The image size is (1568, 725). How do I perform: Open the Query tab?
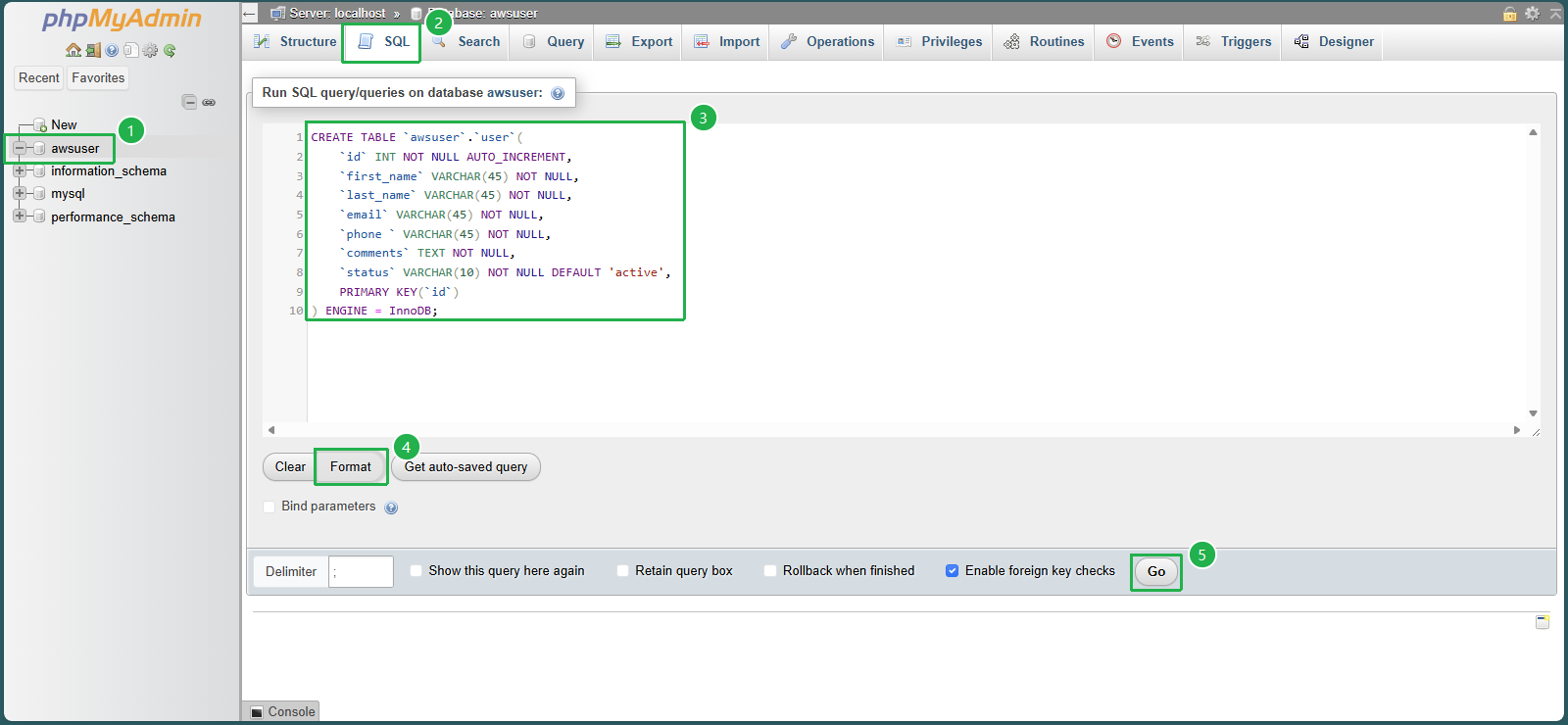tap(554, 42)
